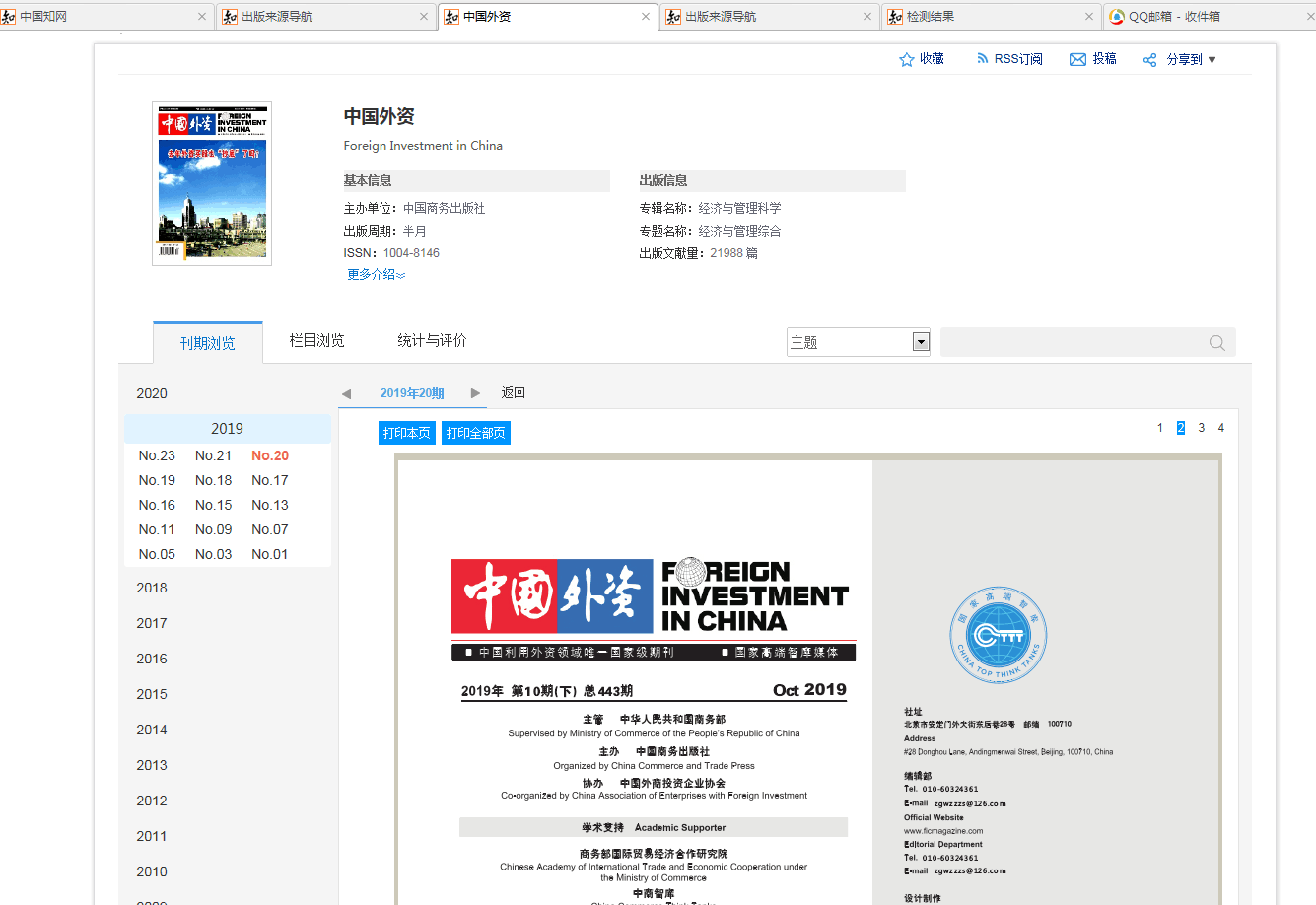Switch to the 刊期浏览 tab
1316x905 pixels.
click(208, 343)
